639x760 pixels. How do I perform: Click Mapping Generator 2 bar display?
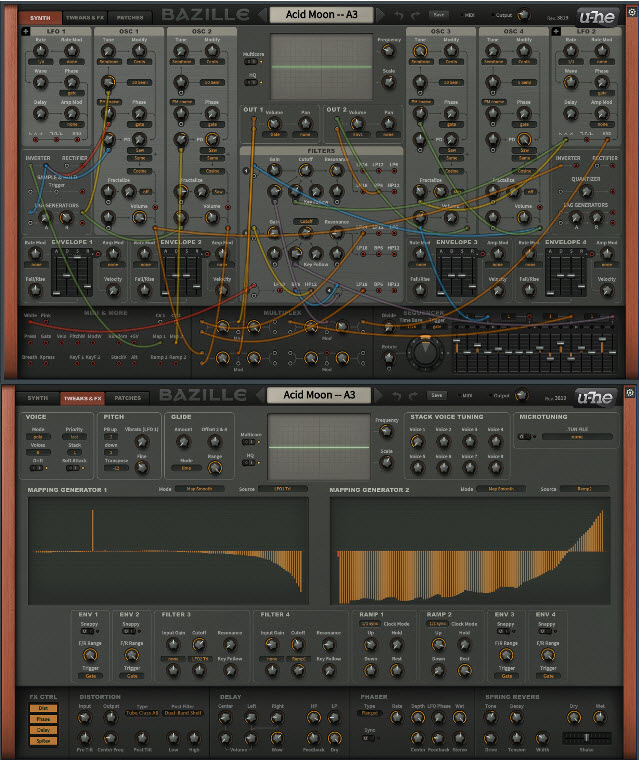470,551
